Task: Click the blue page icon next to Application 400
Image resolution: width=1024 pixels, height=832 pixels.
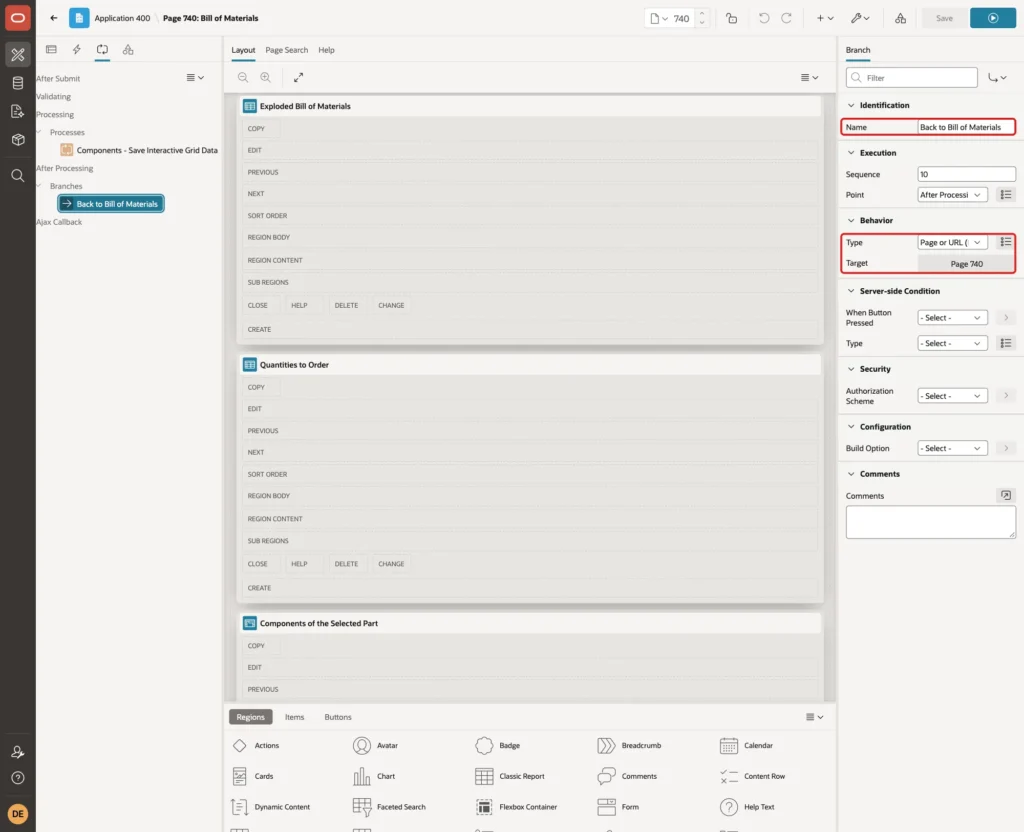Action: pyautogui.click(x=79, y=18)
